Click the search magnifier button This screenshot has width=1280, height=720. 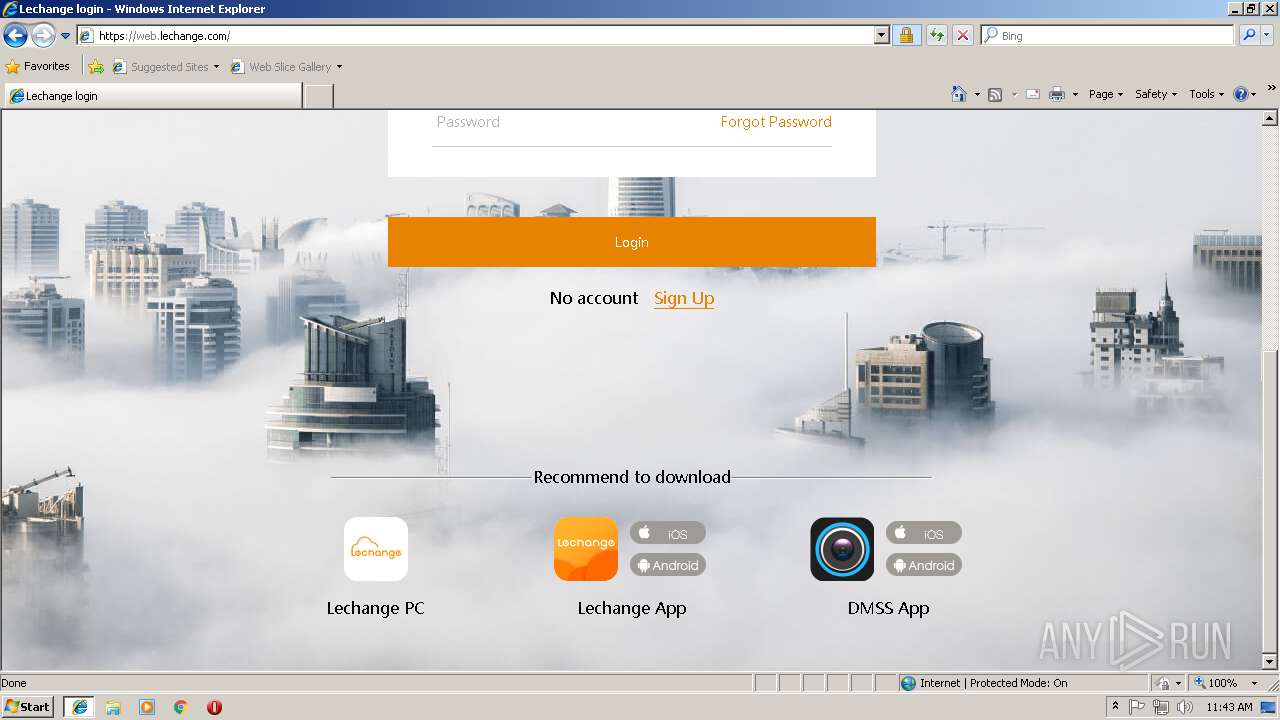[1249, 36]
